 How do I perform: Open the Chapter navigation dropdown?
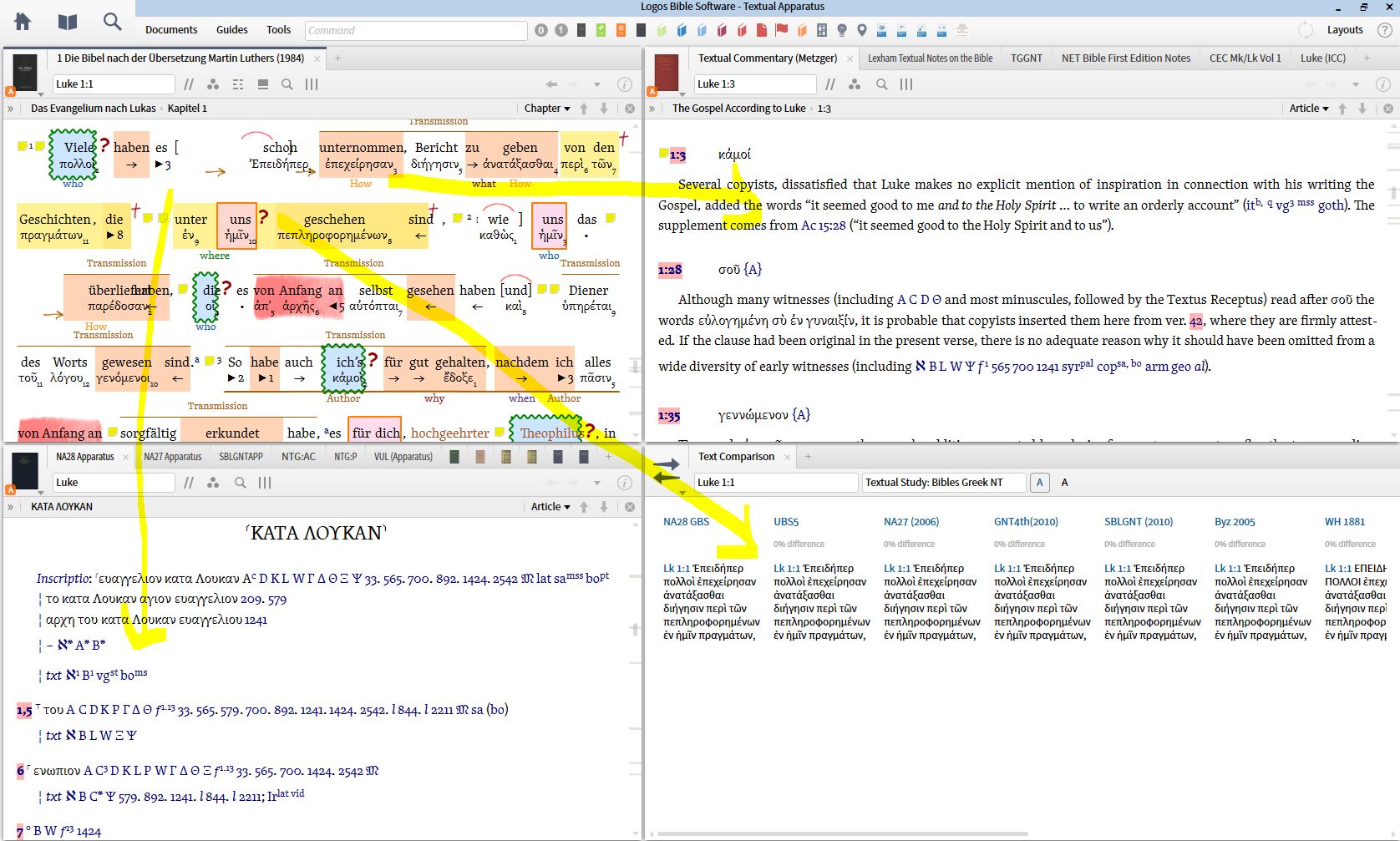click(x=547, y=109)
